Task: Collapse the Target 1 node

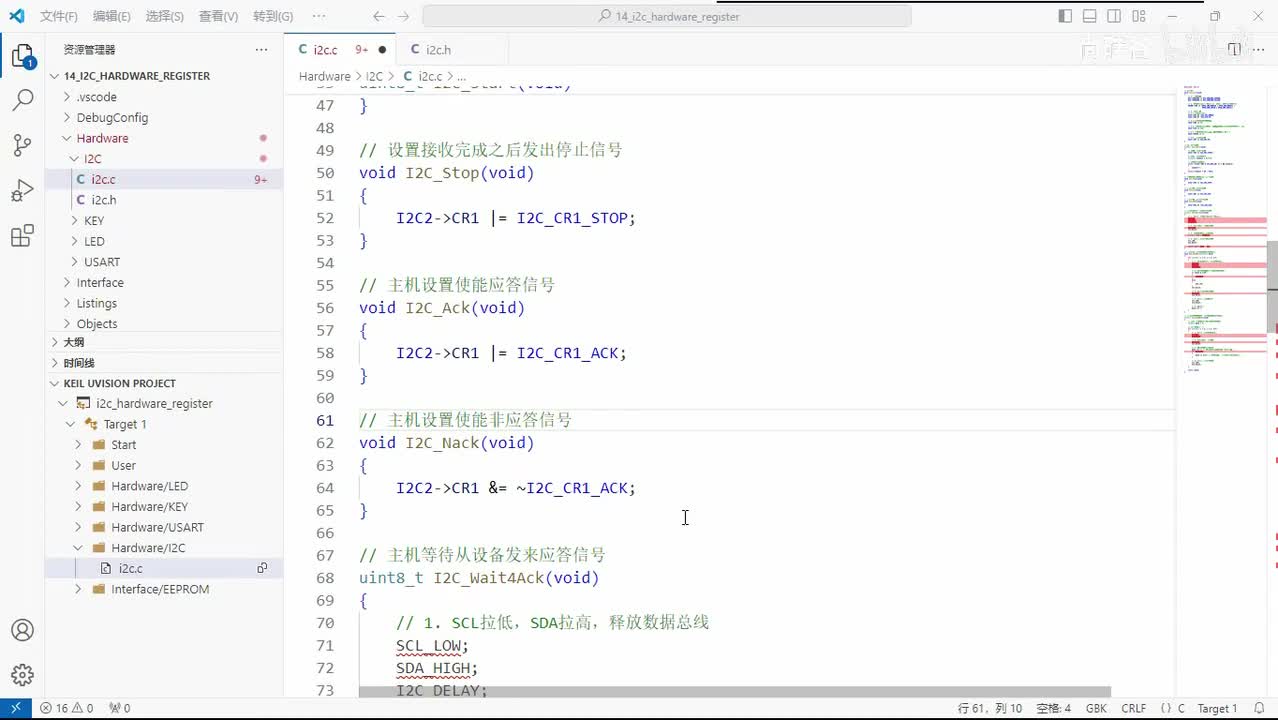Action: [x=125, y=424]
